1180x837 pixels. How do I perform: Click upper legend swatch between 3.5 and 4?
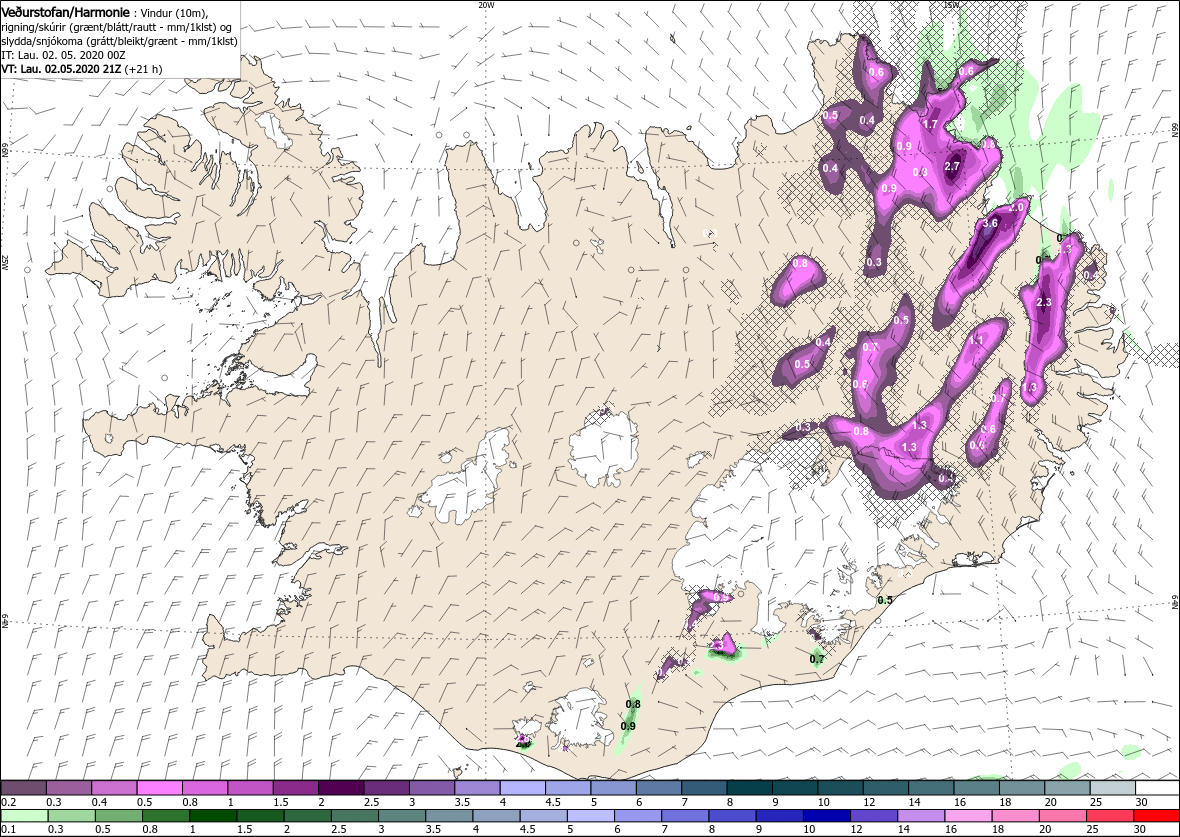(477, 788)
